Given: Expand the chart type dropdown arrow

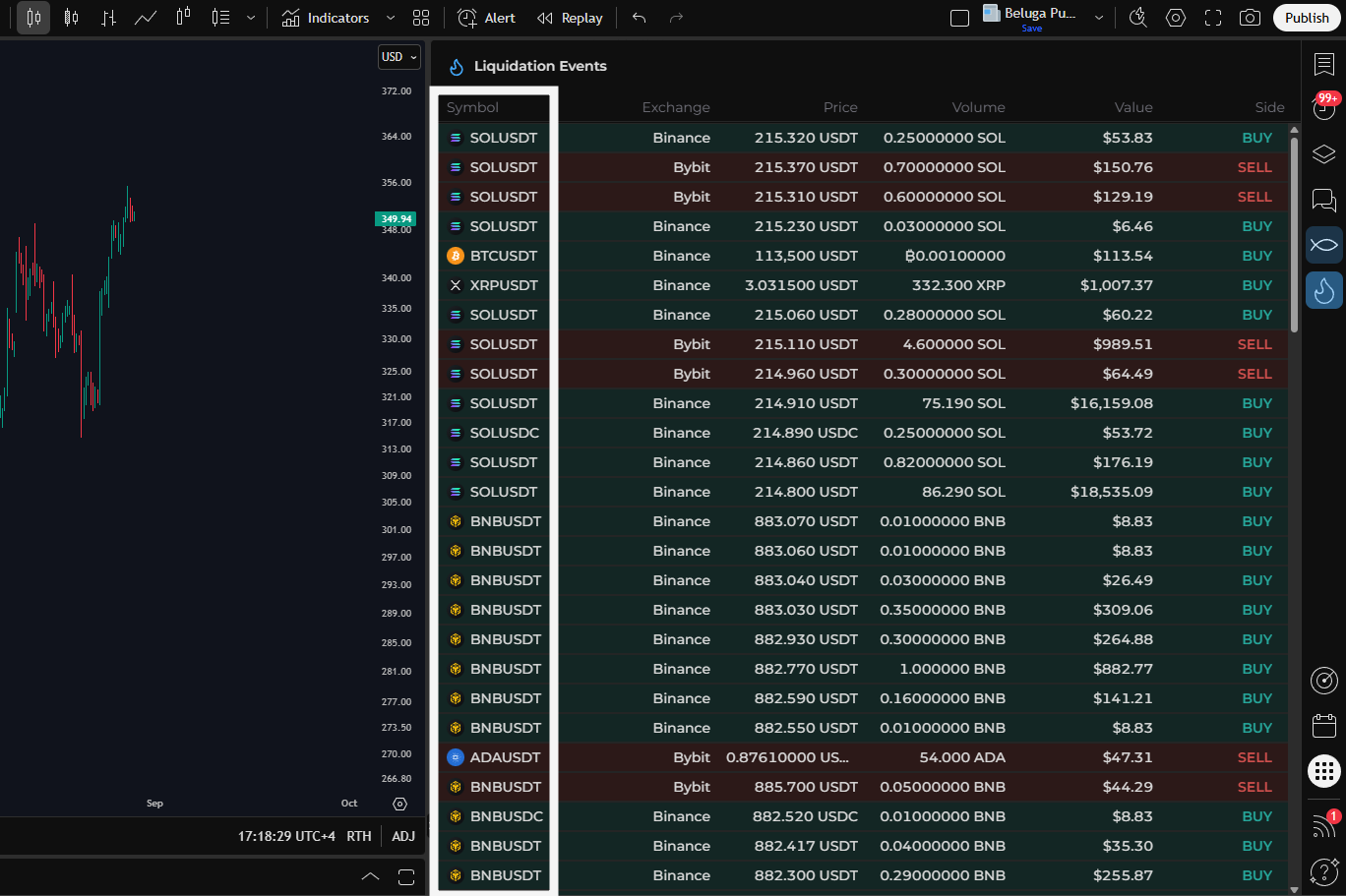Looking at the screenshot, I should point(251,18).
